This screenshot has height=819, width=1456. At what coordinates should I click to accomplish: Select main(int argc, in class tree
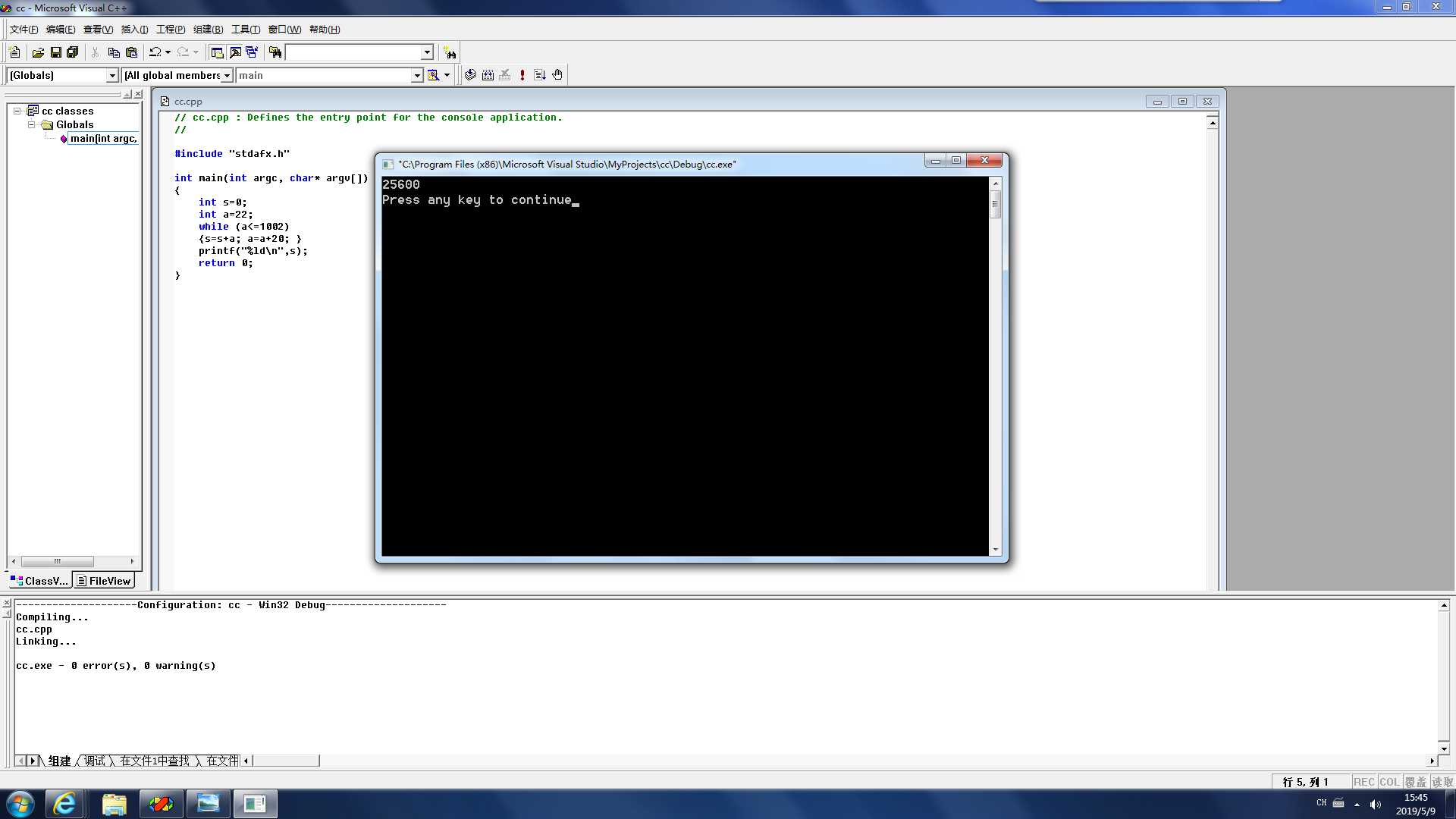(103, 138)
